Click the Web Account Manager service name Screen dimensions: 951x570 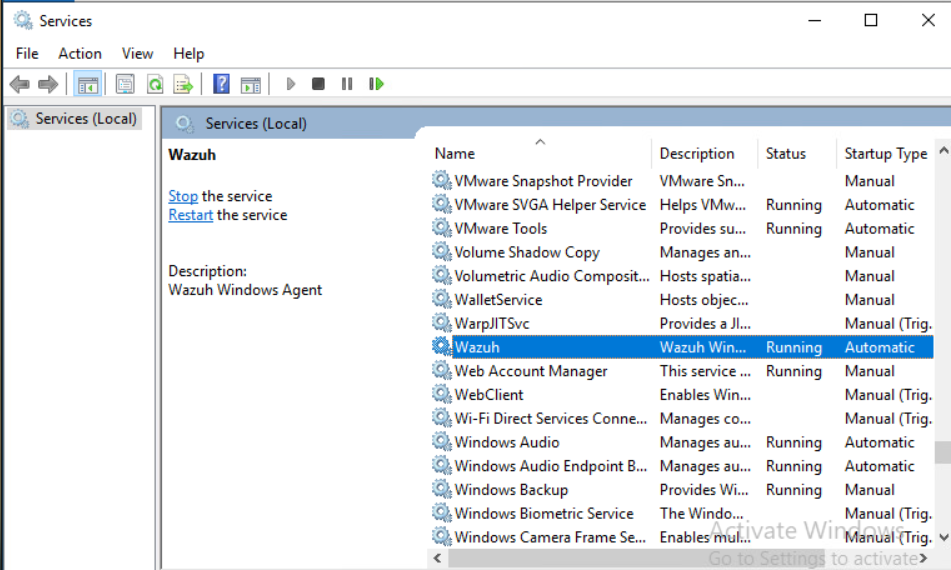point(531,370)
